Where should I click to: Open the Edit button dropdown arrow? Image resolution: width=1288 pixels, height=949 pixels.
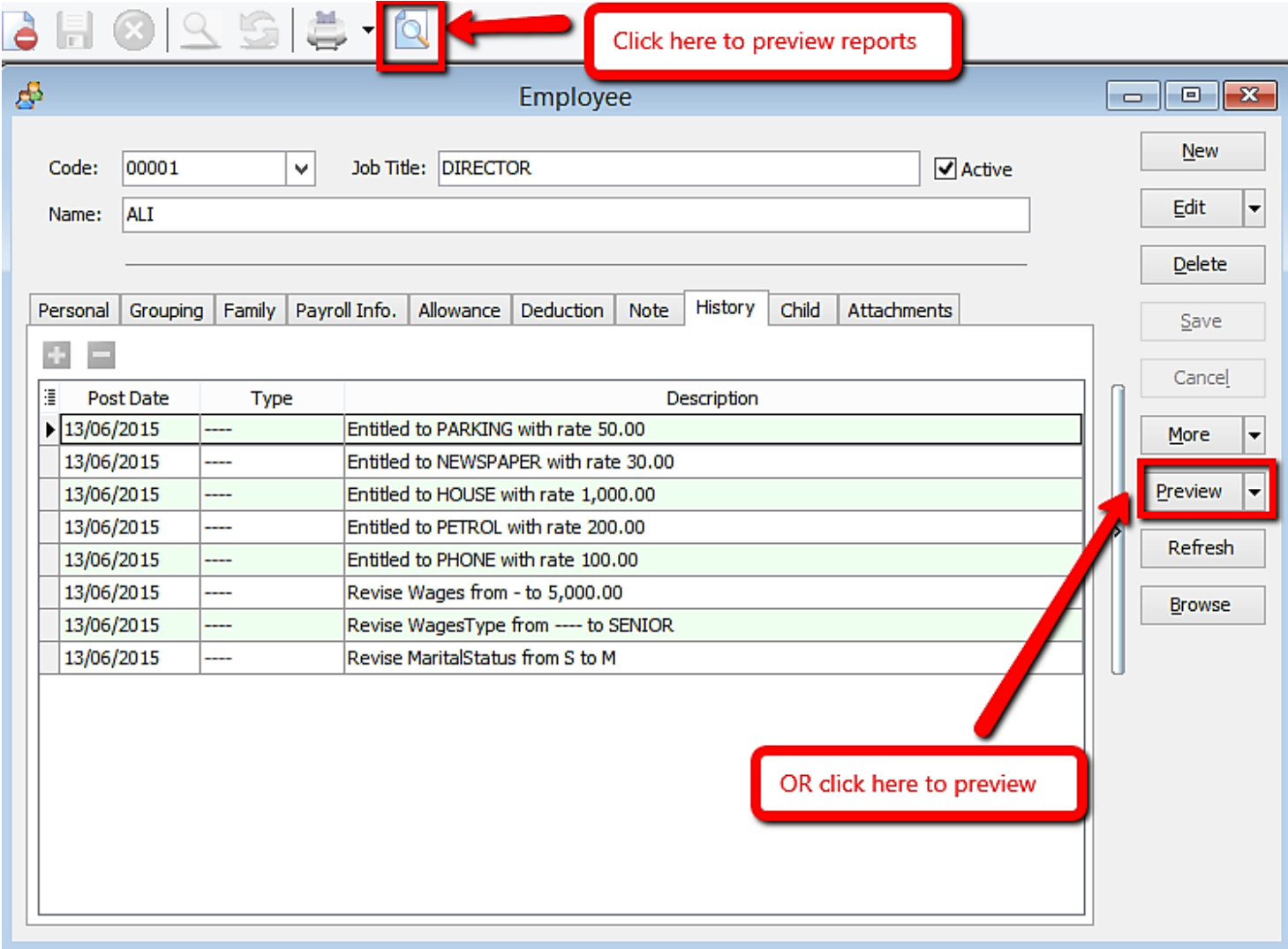click(1254, 209)
